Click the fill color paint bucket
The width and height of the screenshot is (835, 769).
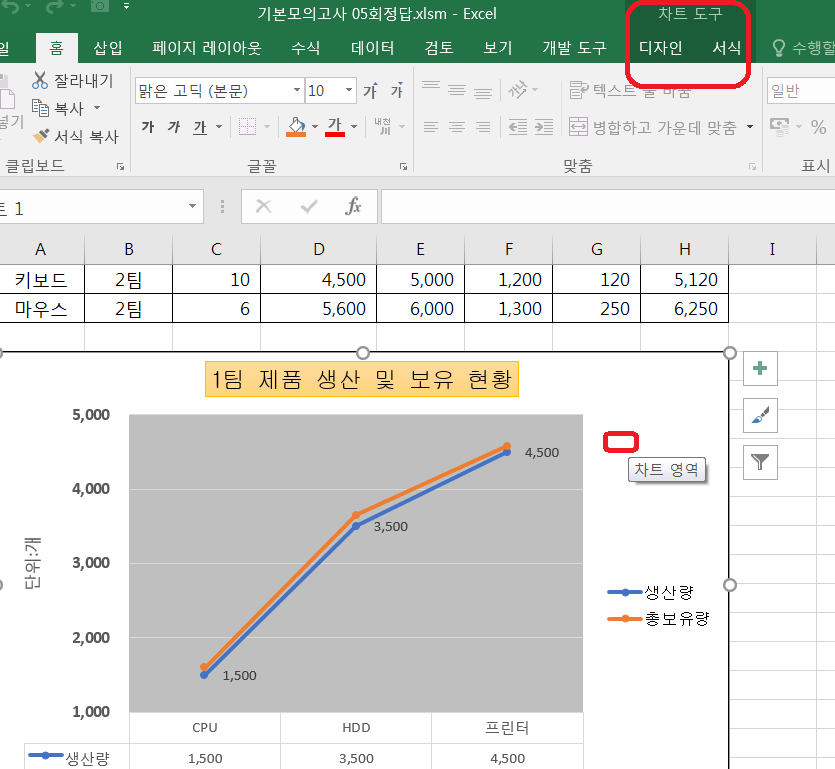(296, 127)
